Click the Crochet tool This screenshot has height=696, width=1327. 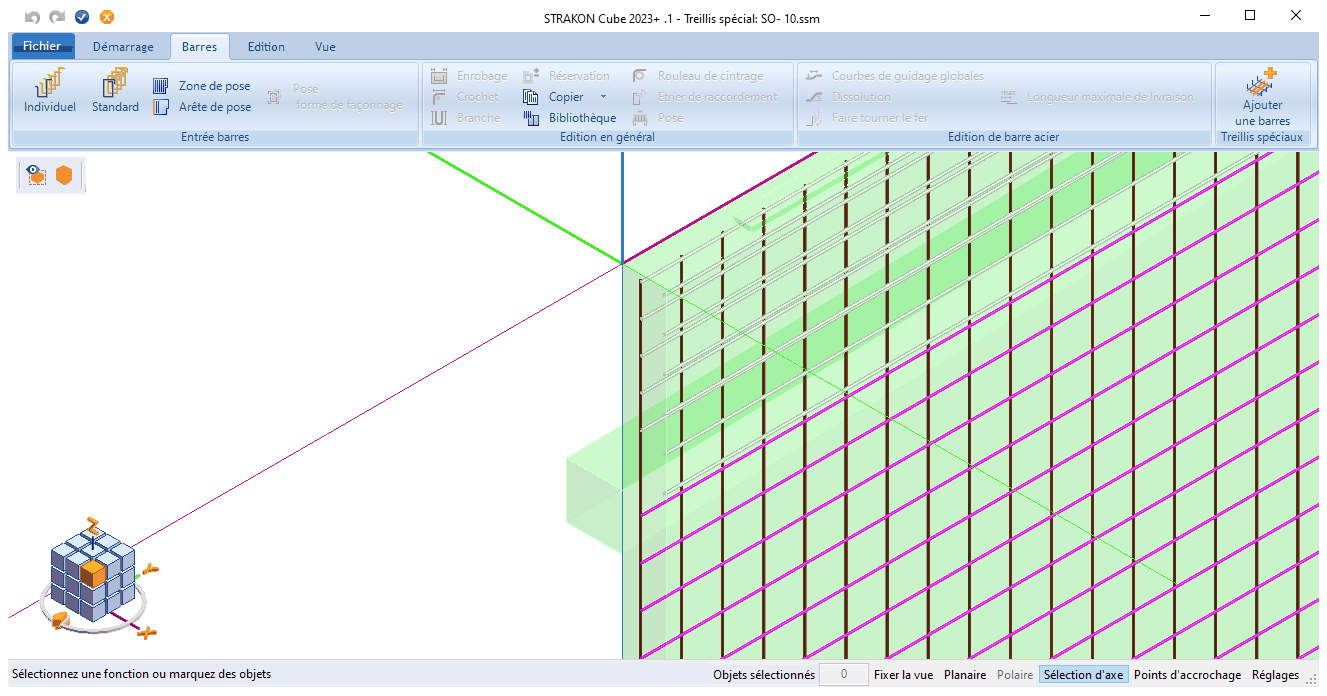tap(465, 97)
